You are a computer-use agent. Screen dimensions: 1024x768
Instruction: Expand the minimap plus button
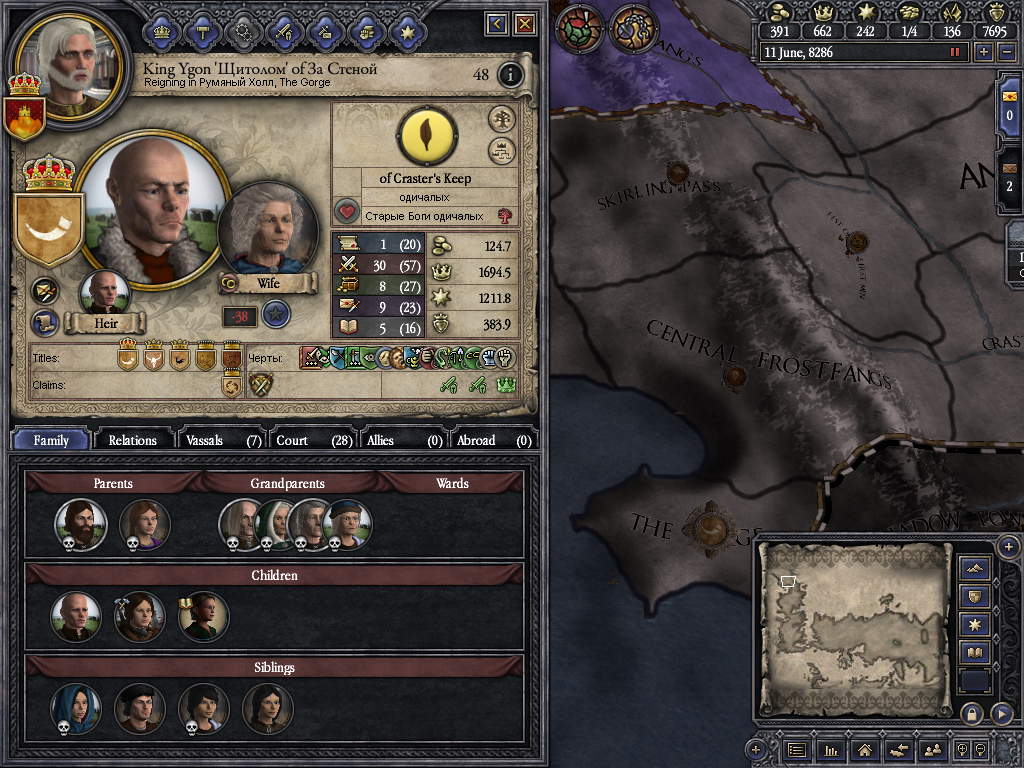click(x=1008, y=547)
